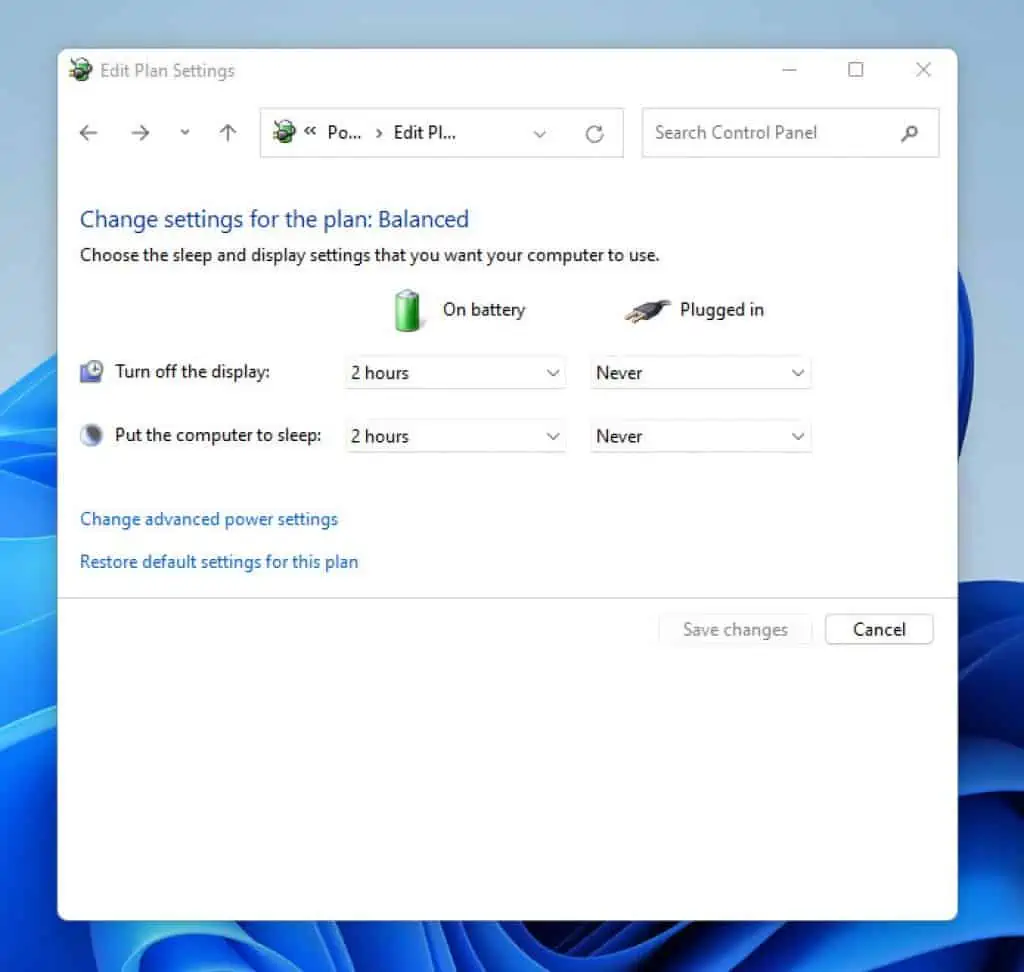The width and height of the screenshot is (1024, 972).
Task: Open the recent locations chevron
Action: tap(184, 133)
